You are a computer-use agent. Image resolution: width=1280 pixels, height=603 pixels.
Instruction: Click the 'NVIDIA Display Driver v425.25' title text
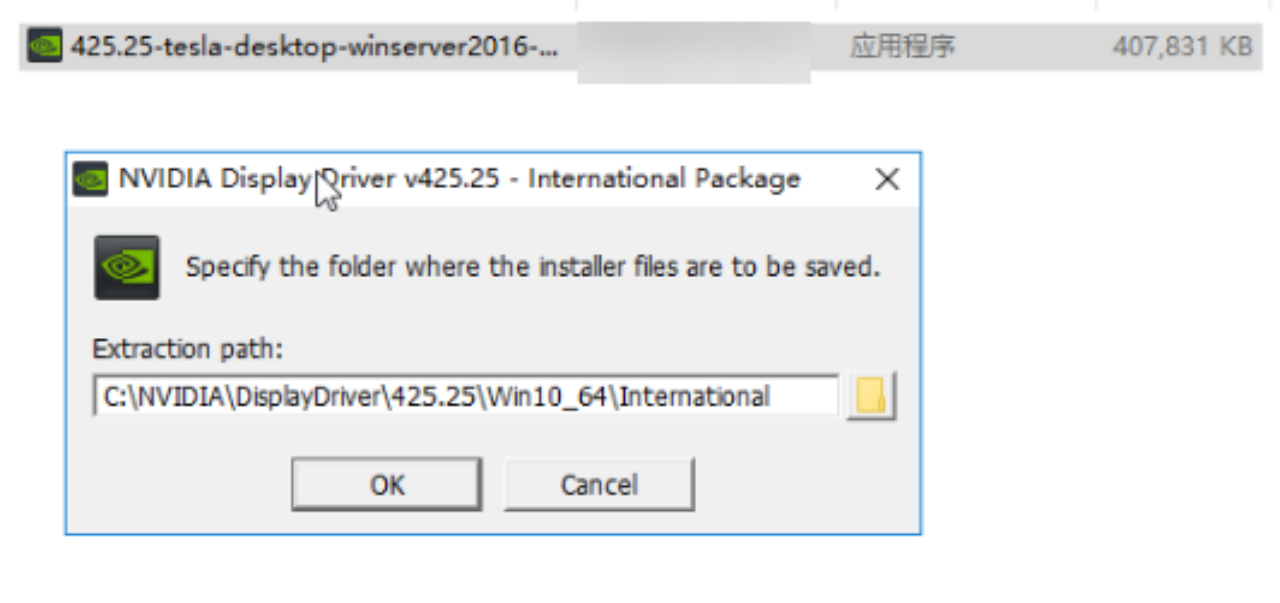[x=308, y=179]
